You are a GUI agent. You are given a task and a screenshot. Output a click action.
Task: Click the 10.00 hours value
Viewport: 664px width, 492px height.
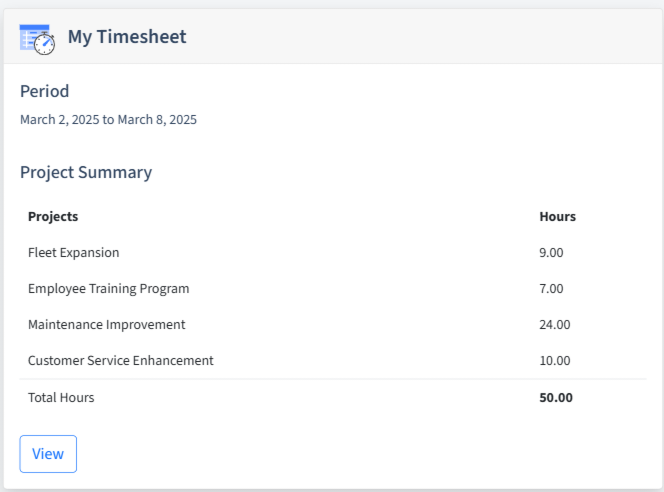(x=555, y=360)
